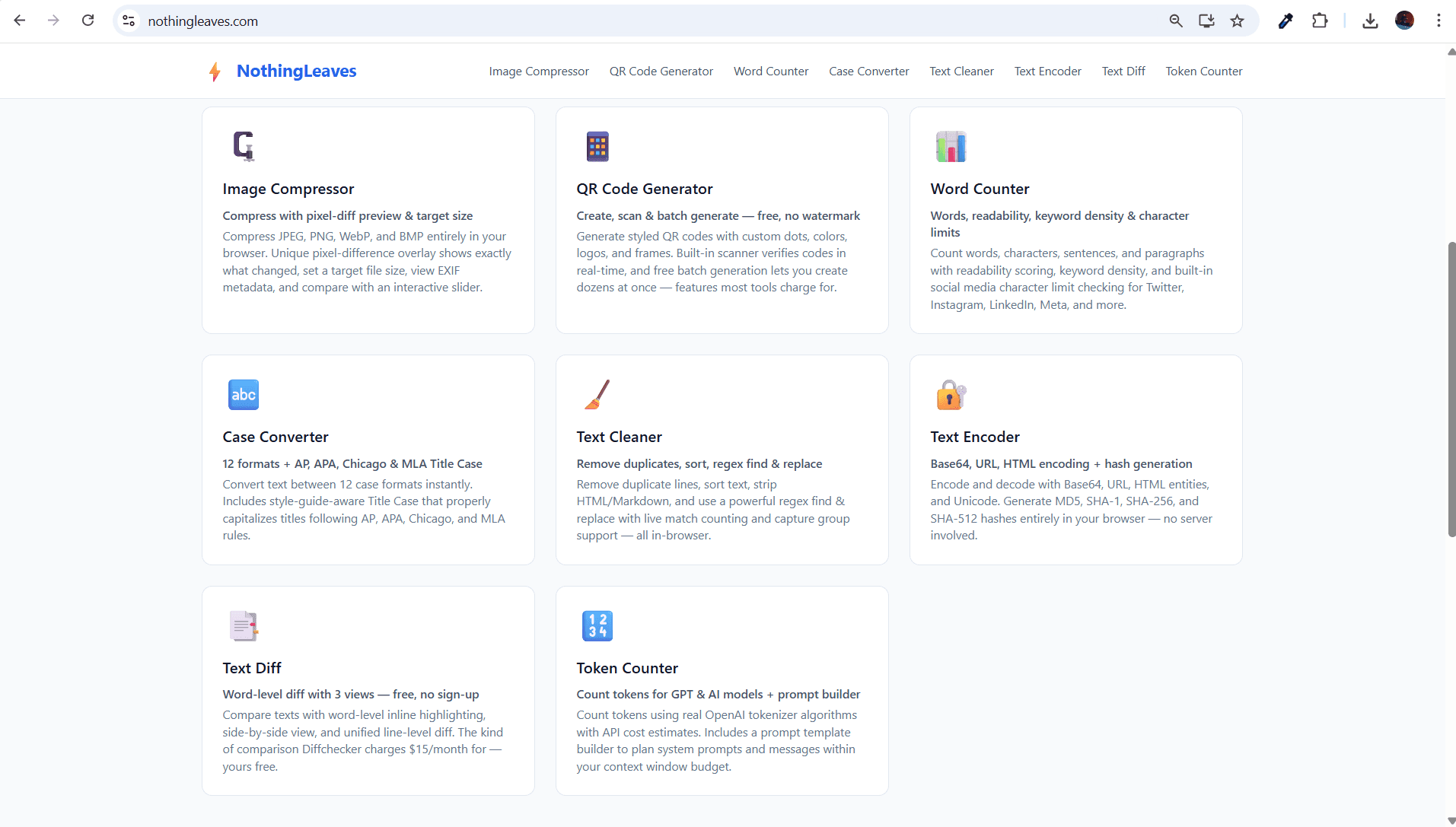Open the Case Converter card title
This screenshot has height=827, width=1456.
276,437
